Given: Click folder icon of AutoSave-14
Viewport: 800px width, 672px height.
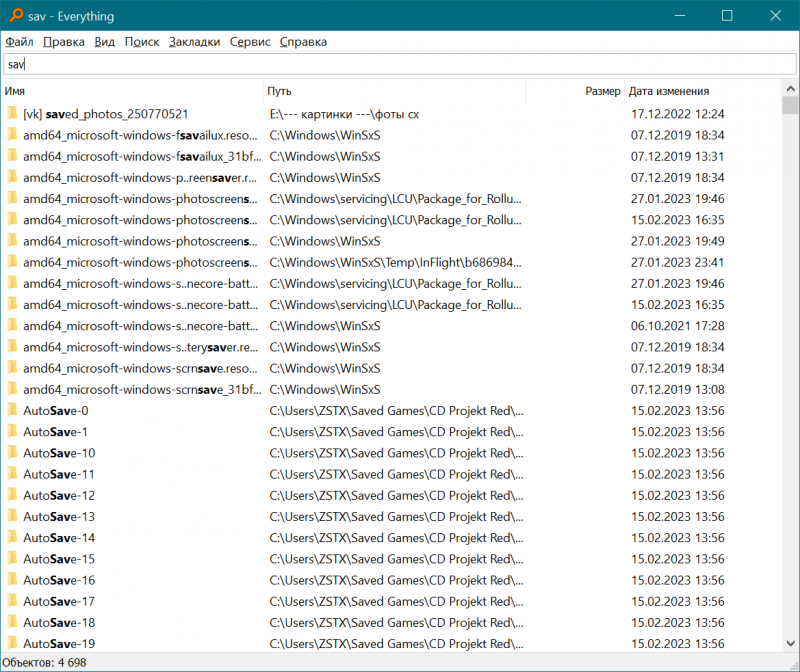Looking at the screenshot, I should click(x=13, y=537).
